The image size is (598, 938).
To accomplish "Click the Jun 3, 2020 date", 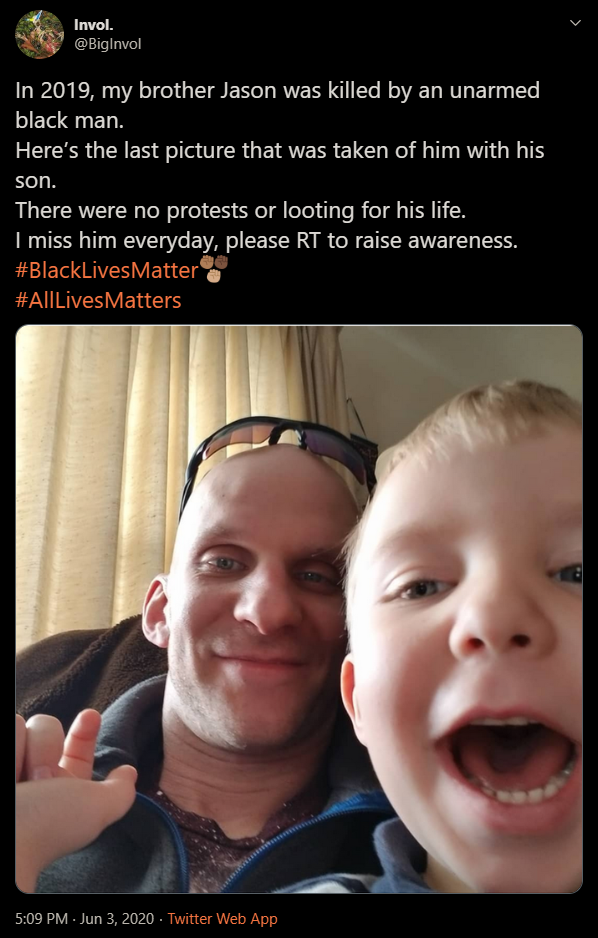I will coord(117,919).
